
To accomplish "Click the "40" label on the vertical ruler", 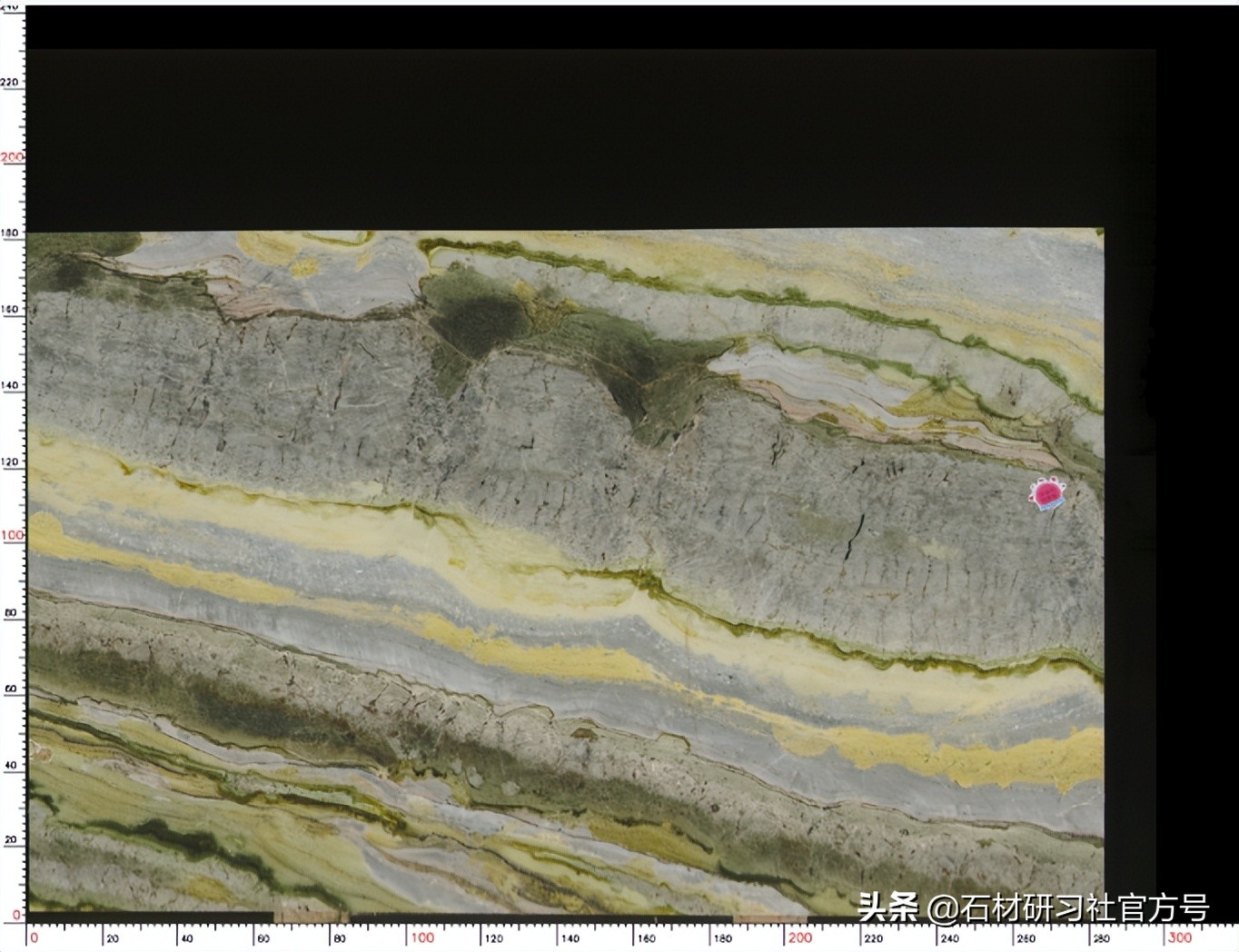I will click(x=11, y=765).
